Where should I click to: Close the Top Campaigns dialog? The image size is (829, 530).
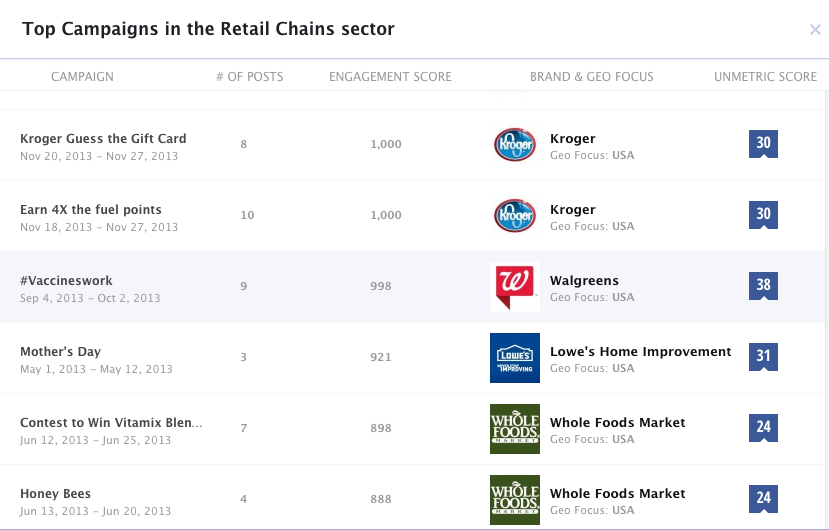(815, 30)
